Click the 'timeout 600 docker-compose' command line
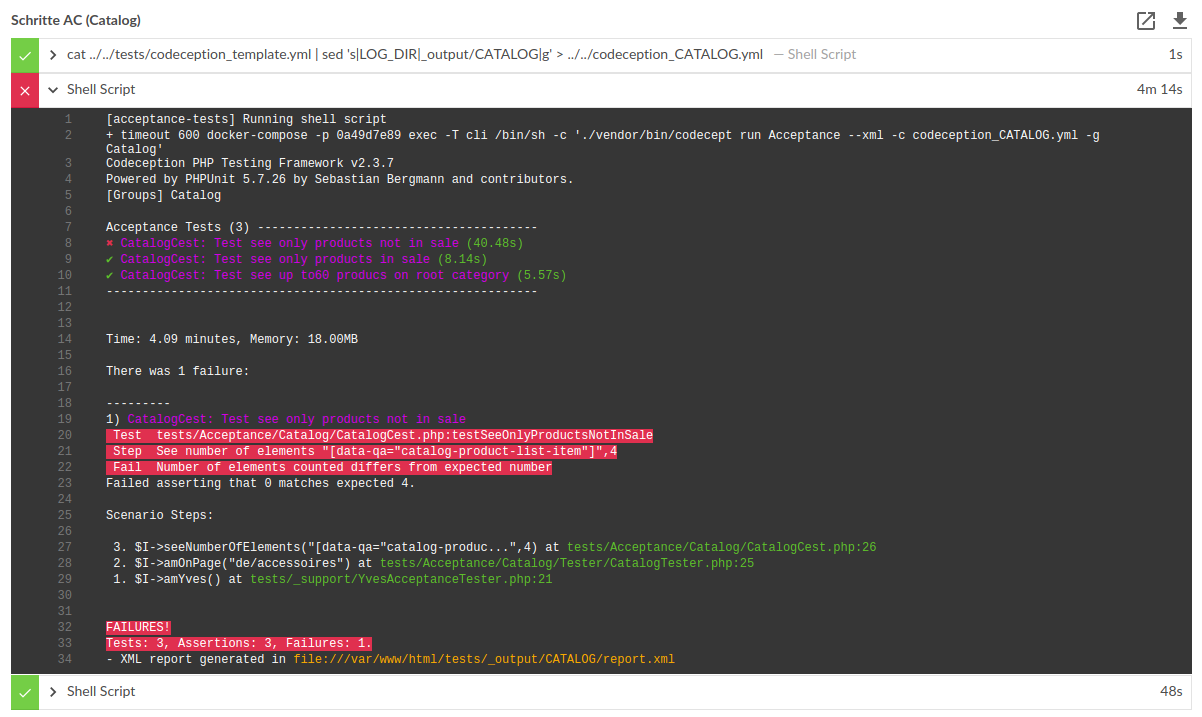This screenshot has height=717, width=1202. [603, 141]
